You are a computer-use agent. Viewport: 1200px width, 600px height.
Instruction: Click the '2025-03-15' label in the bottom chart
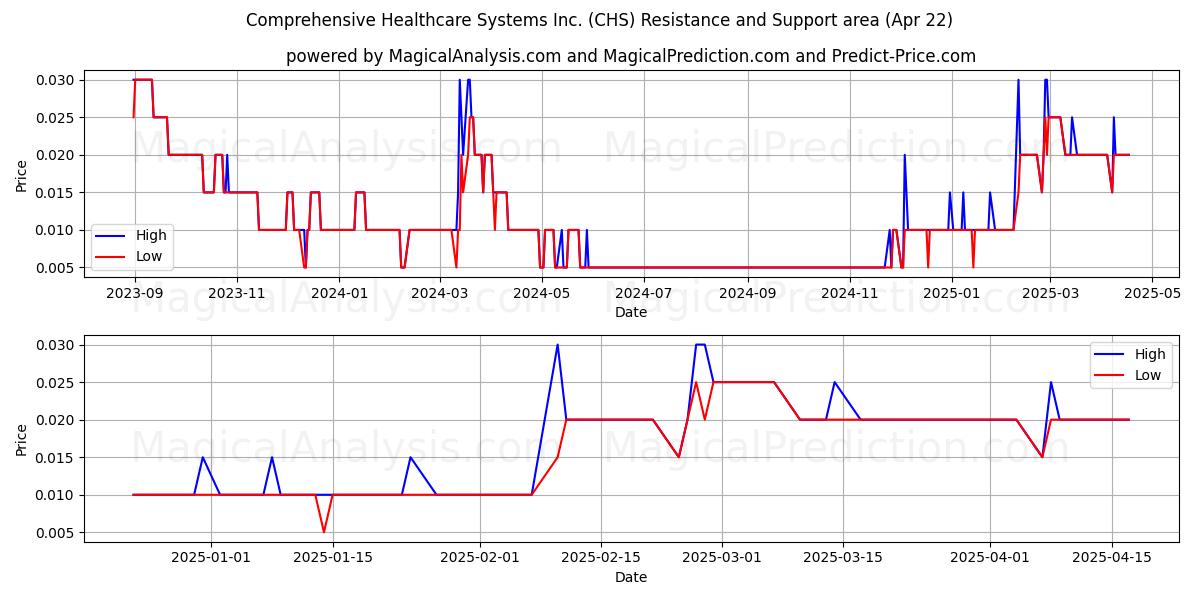[843, 558]
